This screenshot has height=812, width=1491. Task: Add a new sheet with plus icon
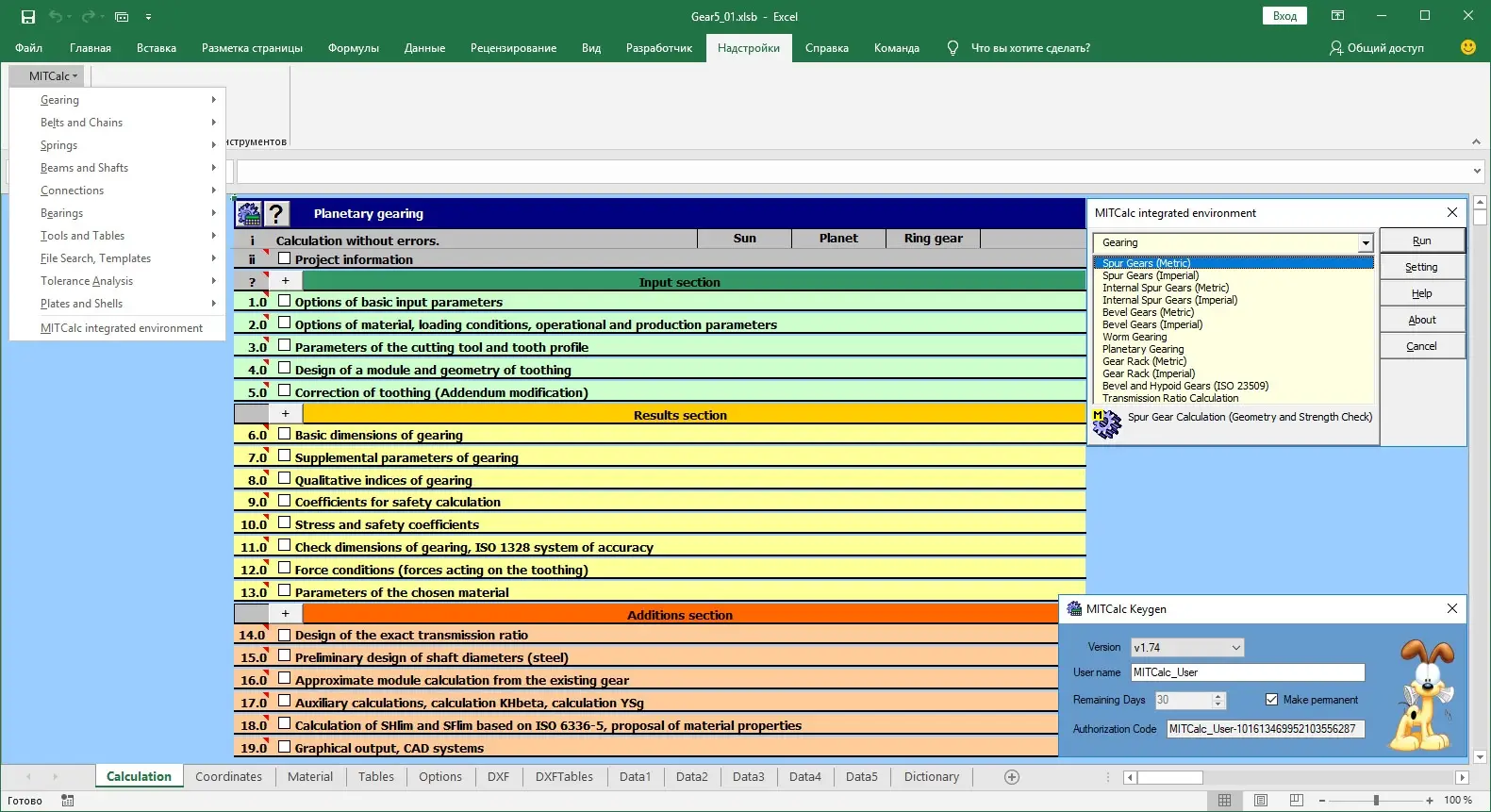(x=1012, y=777)
